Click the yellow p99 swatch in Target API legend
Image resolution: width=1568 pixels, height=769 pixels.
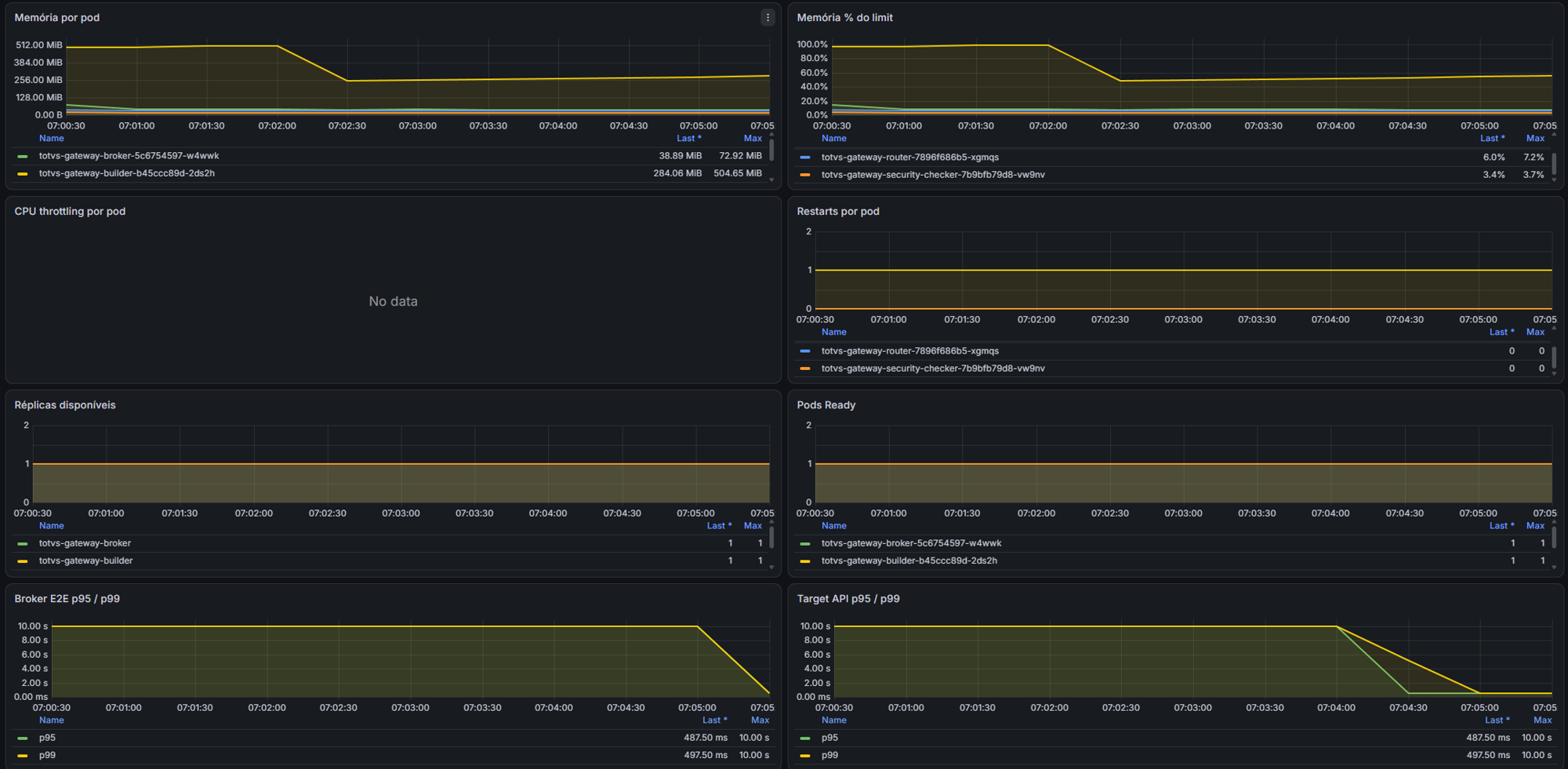[805, 756]
